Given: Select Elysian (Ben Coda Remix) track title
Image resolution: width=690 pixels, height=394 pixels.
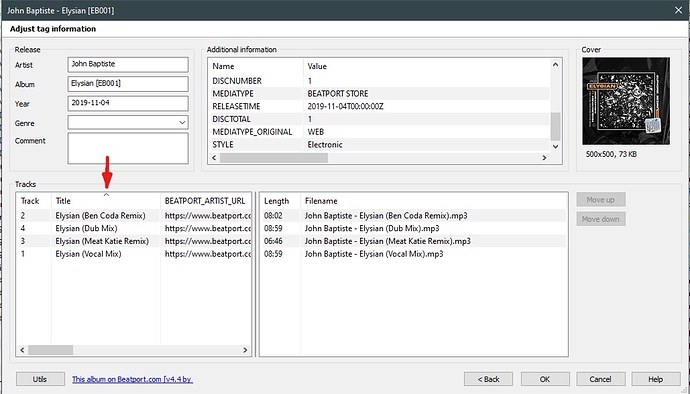Looking at the screenshot, I should 100,216.
